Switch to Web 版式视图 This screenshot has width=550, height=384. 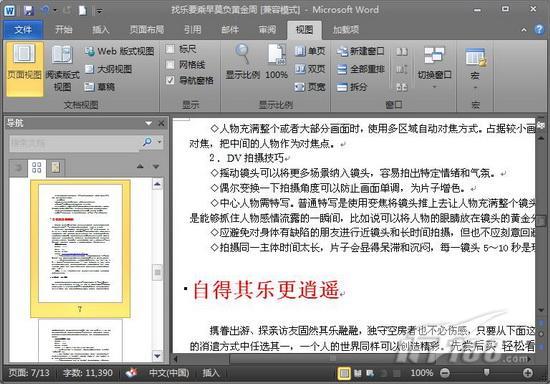119,51
